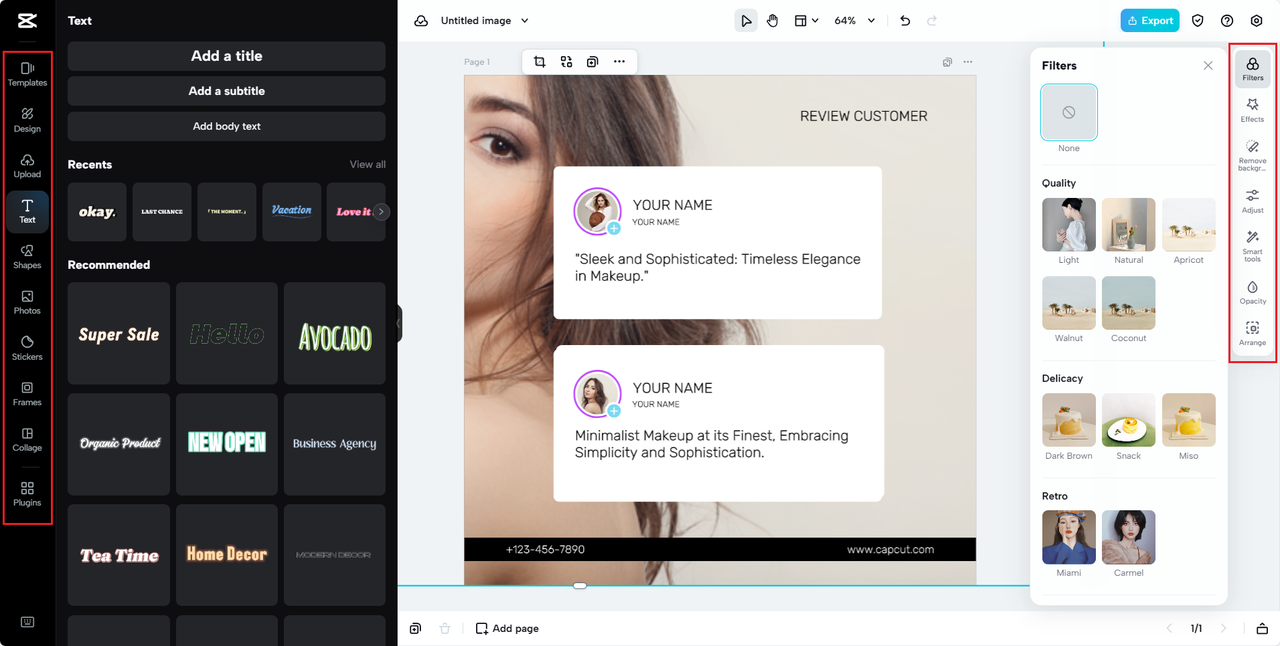Open the Photos sidebar panel
The height and width of the screenshot is (646, 1280).
[27, 302]
